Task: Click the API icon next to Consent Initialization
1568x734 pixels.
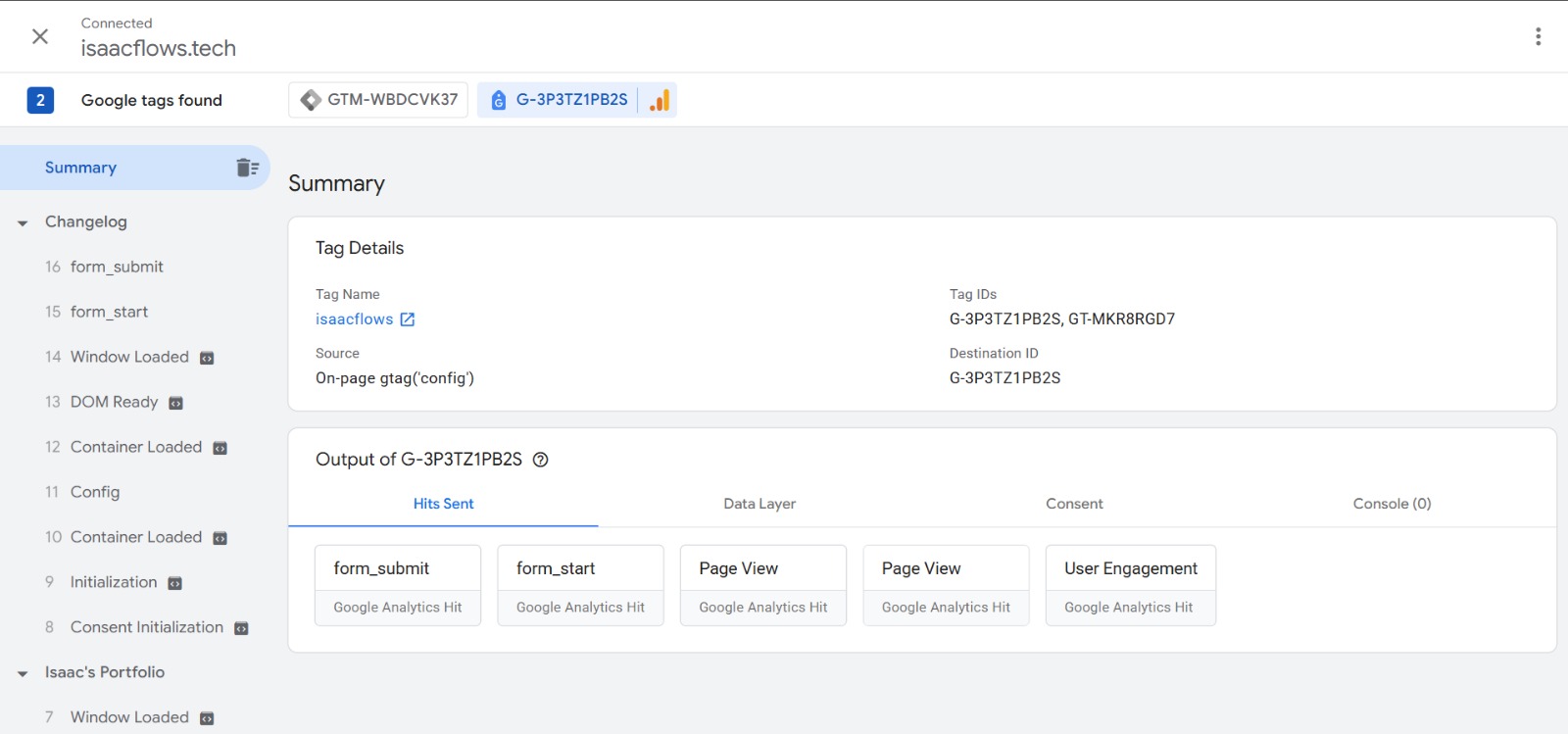Action: [241, 628]
